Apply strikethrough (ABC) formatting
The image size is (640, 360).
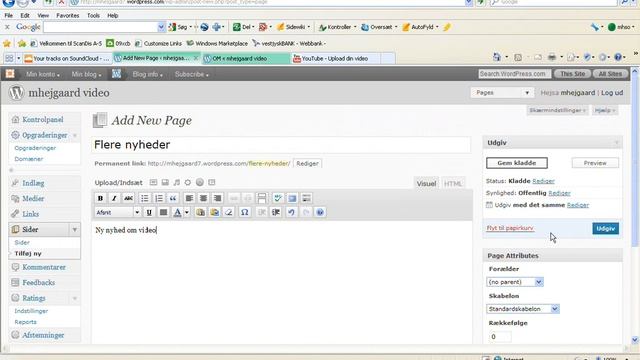click(x=128, y=198)
